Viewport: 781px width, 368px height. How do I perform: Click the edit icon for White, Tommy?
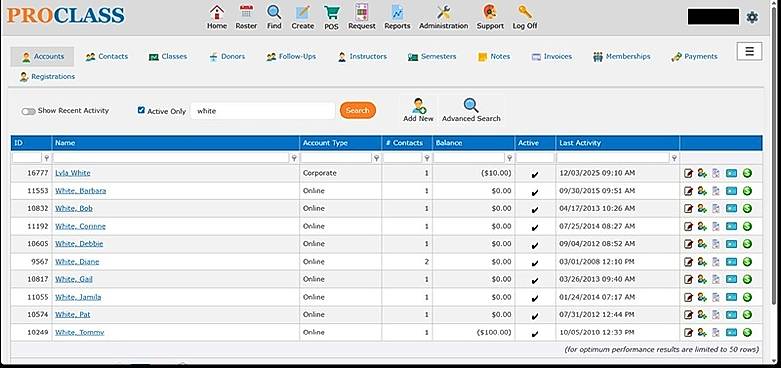click(688, 333)
